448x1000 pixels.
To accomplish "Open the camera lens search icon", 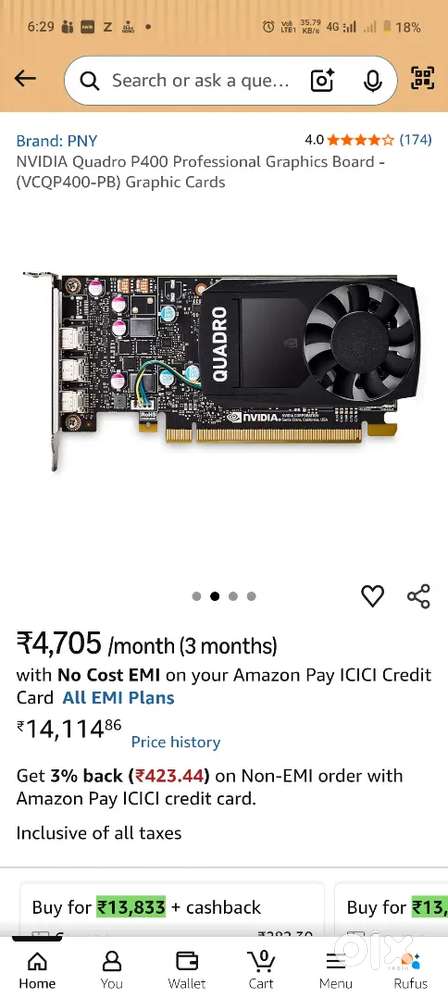I will pos(323,80).
